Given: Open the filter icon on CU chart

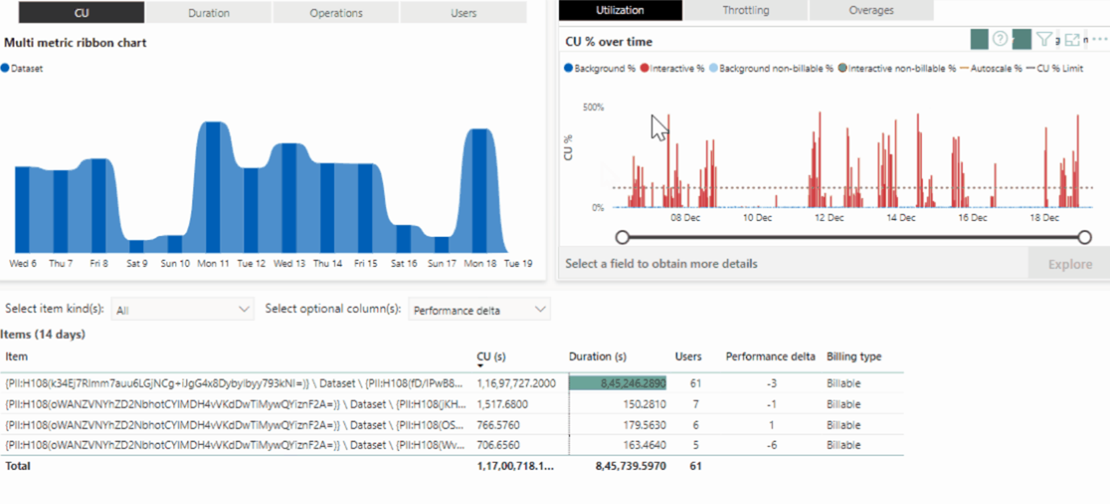Looking at the screenshot, I should 1044,40.
